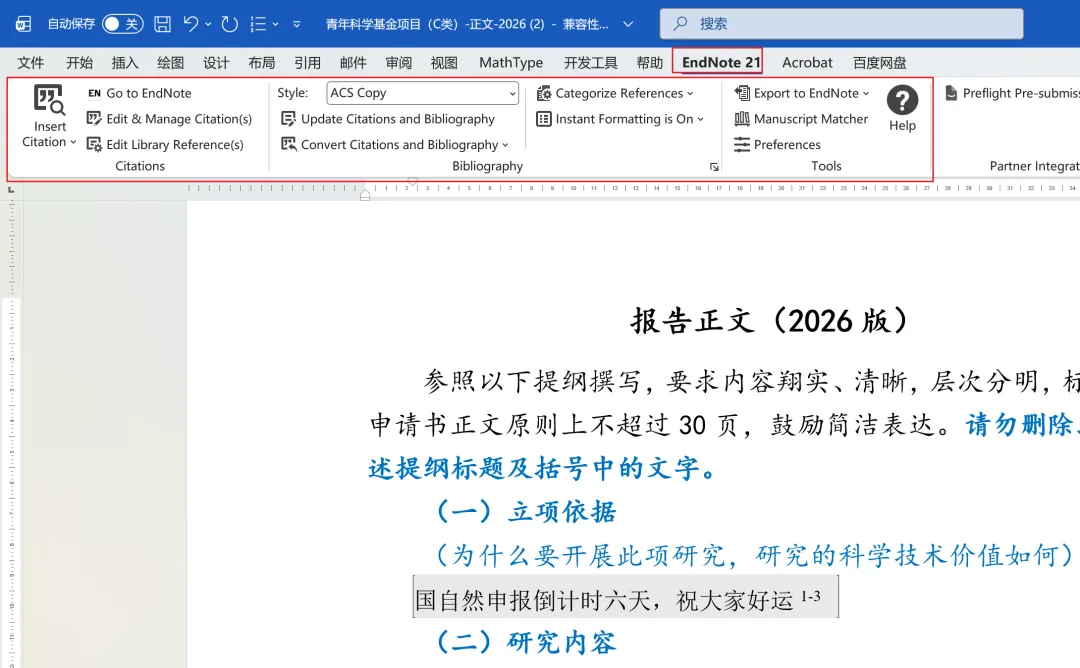The width and height of the screenshot is (1080, 668).
Task: Click the first-line indent ruler marker
Action: (412, 182)
